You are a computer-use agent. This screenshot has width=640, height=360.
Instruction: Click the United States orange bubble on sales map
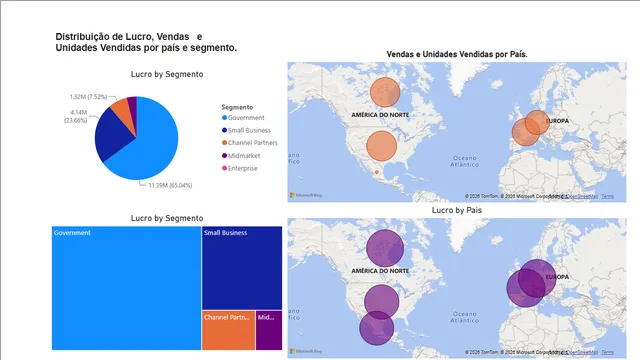coord(382,146)
